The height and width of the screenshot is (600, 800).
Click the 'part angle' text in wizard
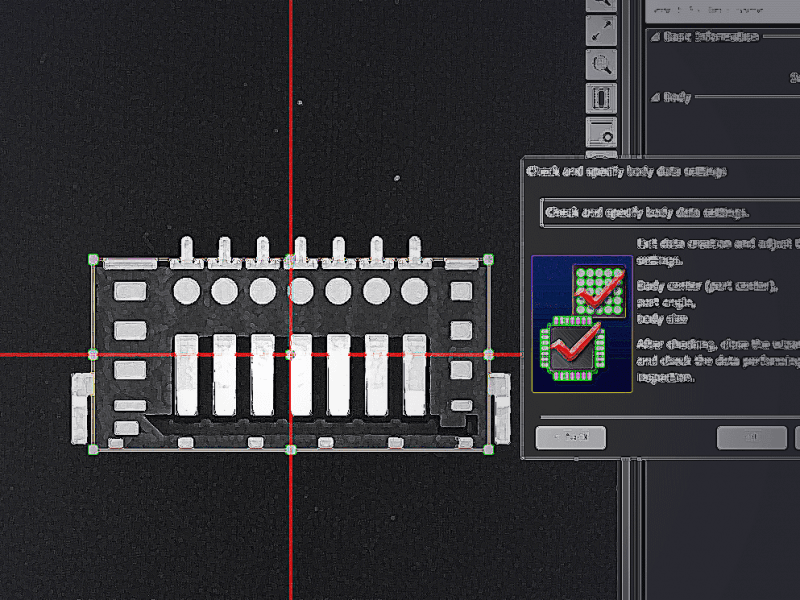667,303
